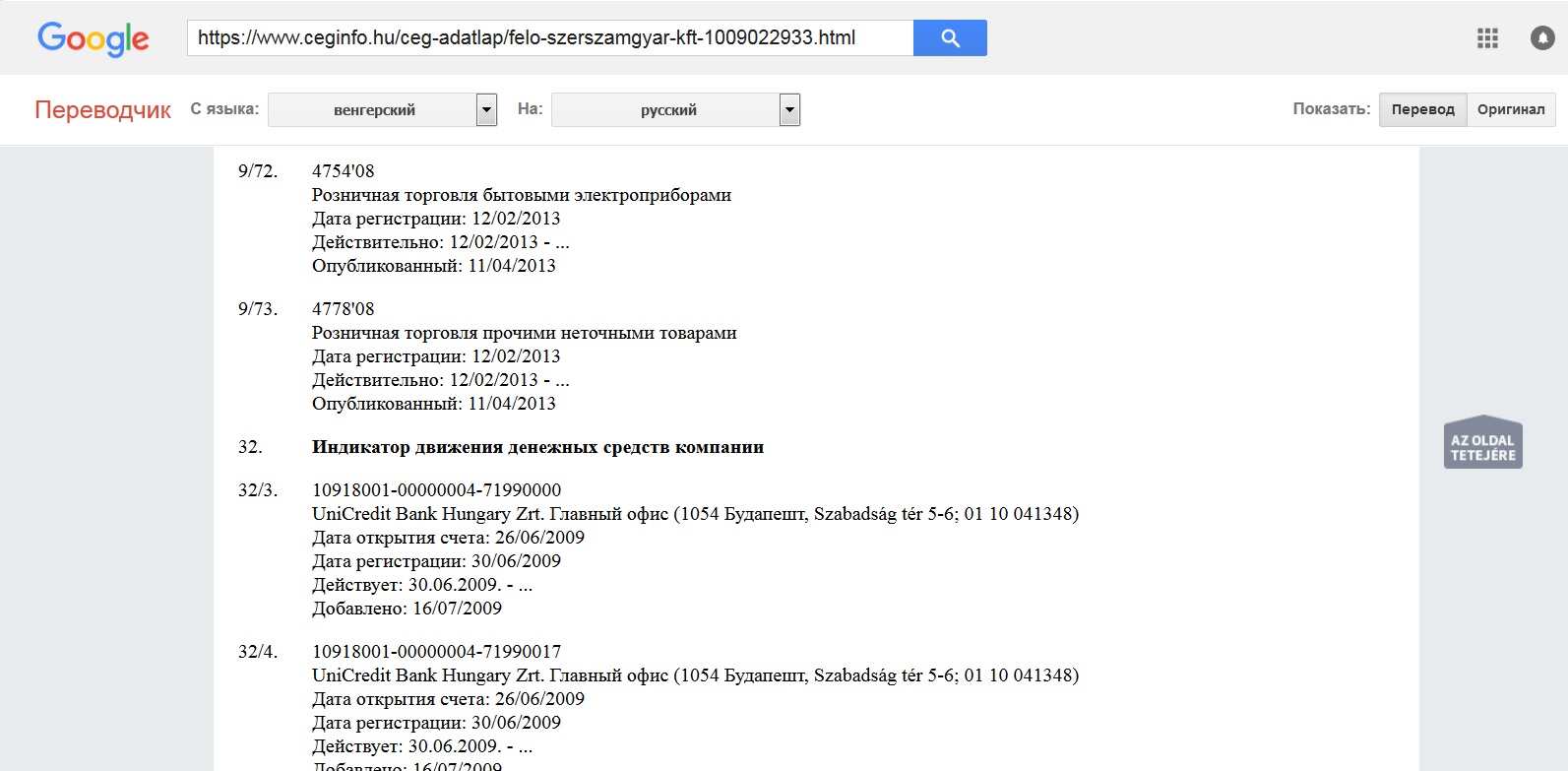Open the notifications bell icon
1568x771 pixels.
pyautogui.click(x=1542, y=38)
